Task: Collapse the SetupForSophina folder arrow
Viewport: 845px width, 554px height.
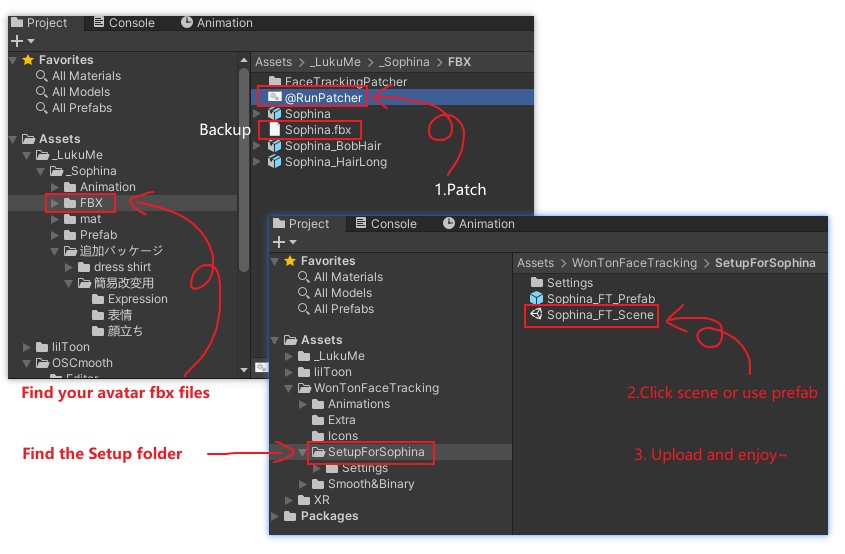Action: point(302,452)
